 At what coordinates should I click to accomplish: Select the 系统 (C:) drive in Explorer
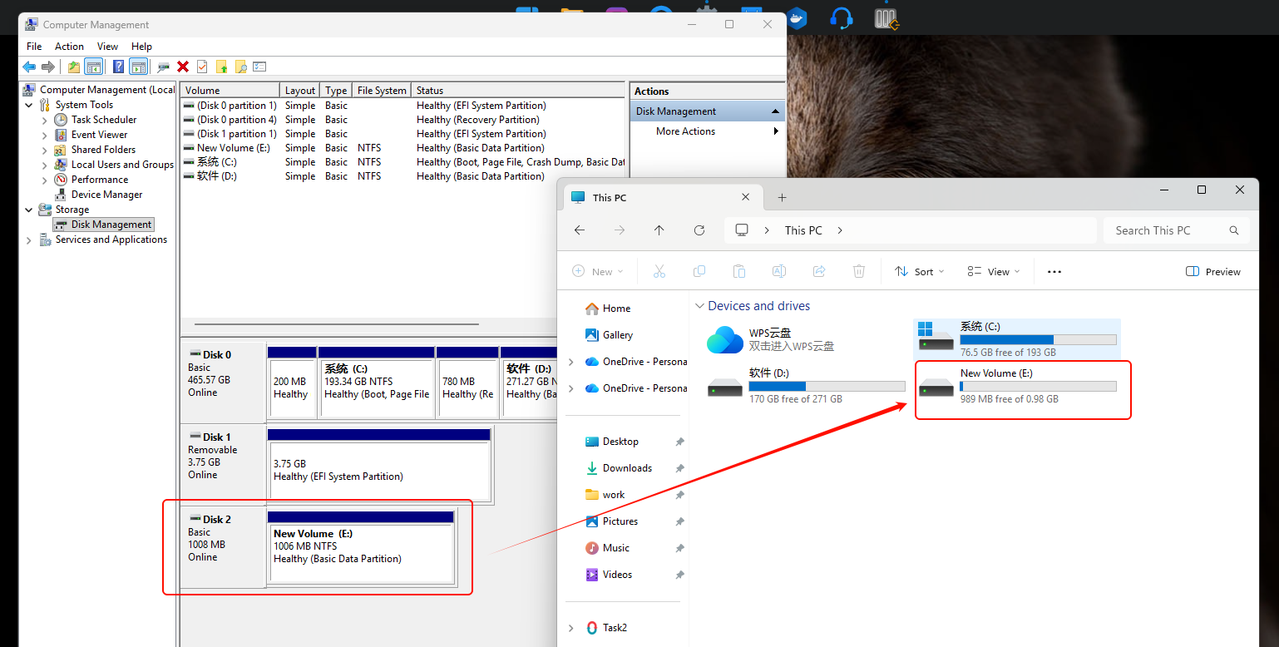coord(1017,340)
